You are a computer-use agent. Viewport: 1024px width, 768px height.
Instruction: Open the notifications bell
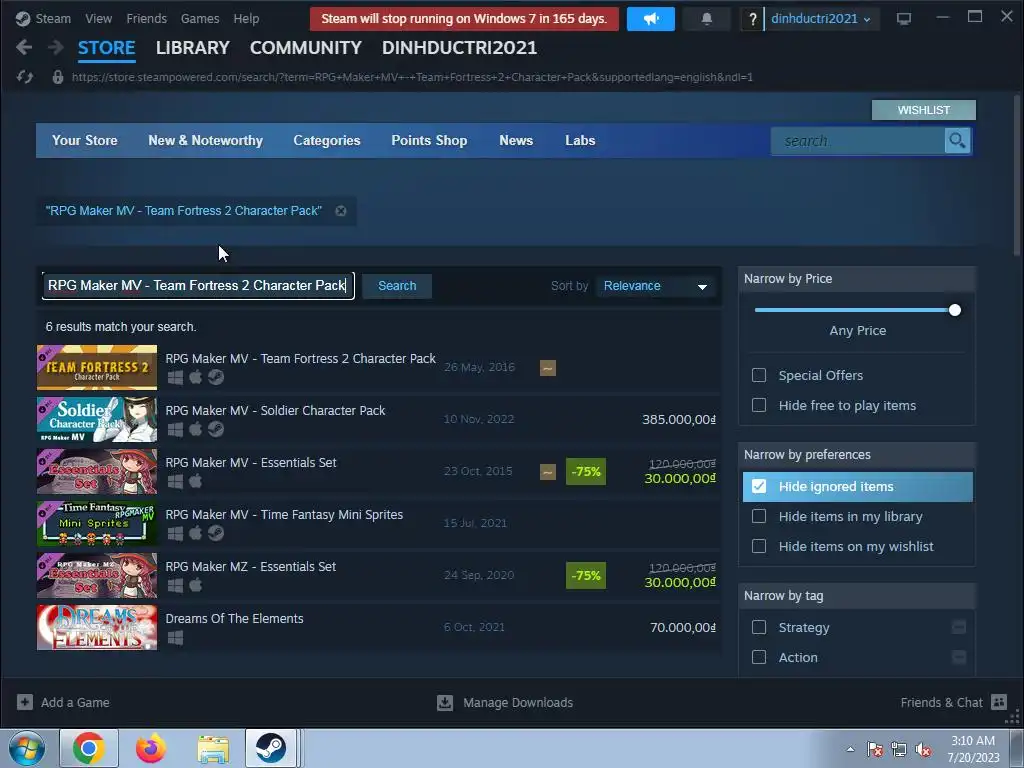point(707,19)
